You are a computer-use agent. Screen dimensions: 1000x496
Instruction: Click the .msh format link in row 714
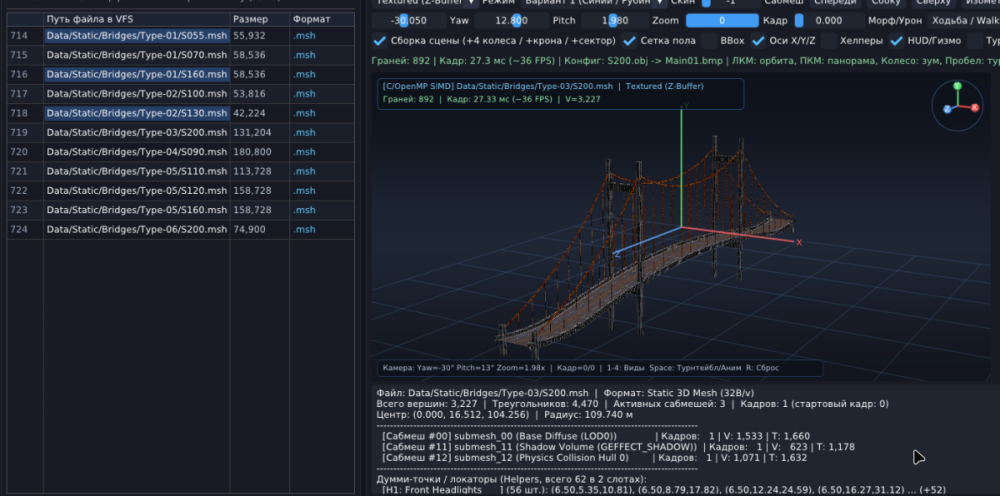[x=304, y=36]
